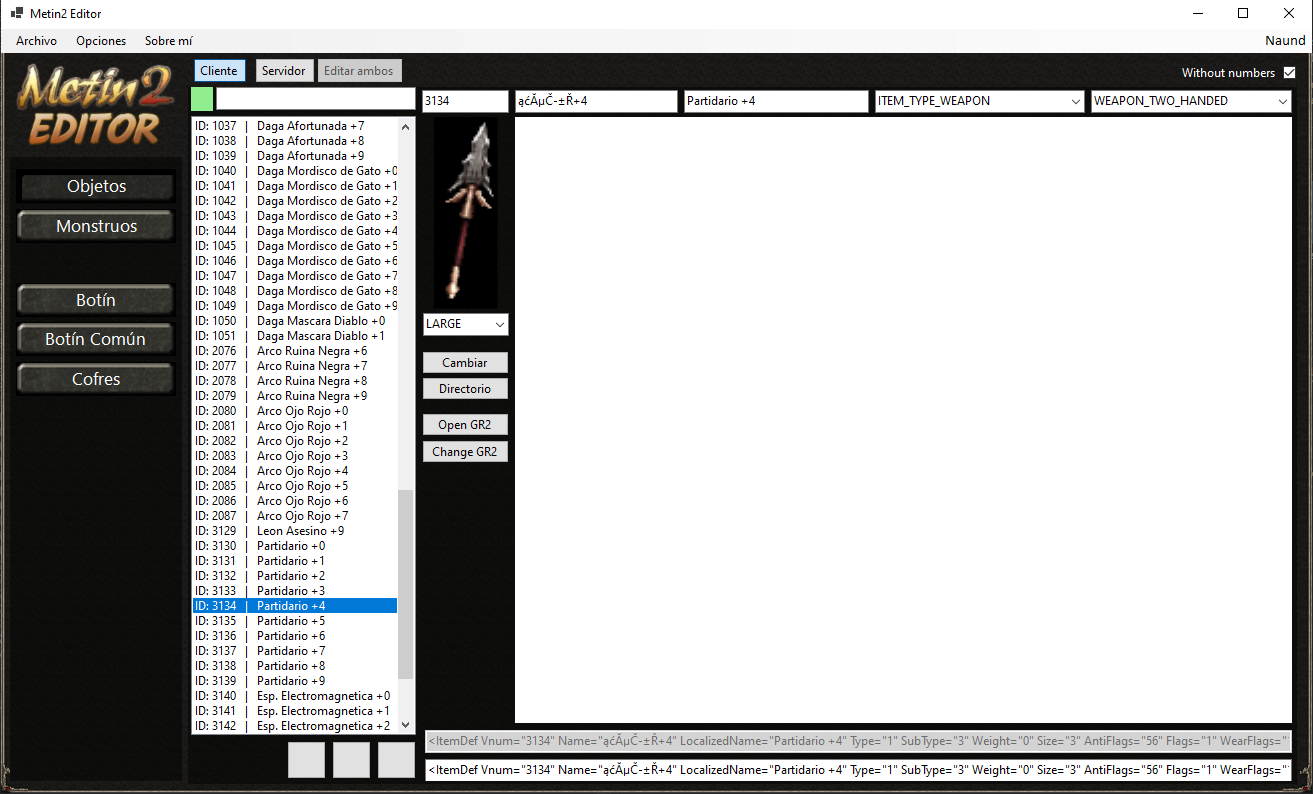
Task: Select Arco Ojo Rojo +7
Action: click(x=295, y=516)
